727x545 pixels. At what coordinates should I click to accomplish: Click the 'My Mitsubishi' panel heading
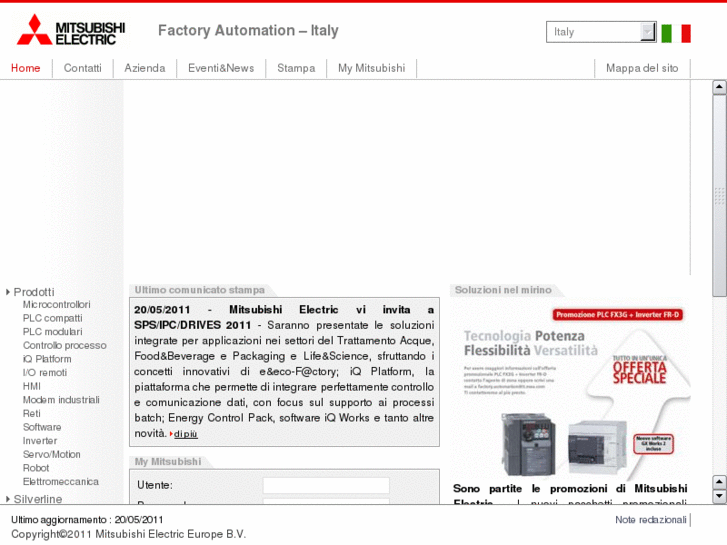pyautogui.click(x=168, y=462)
